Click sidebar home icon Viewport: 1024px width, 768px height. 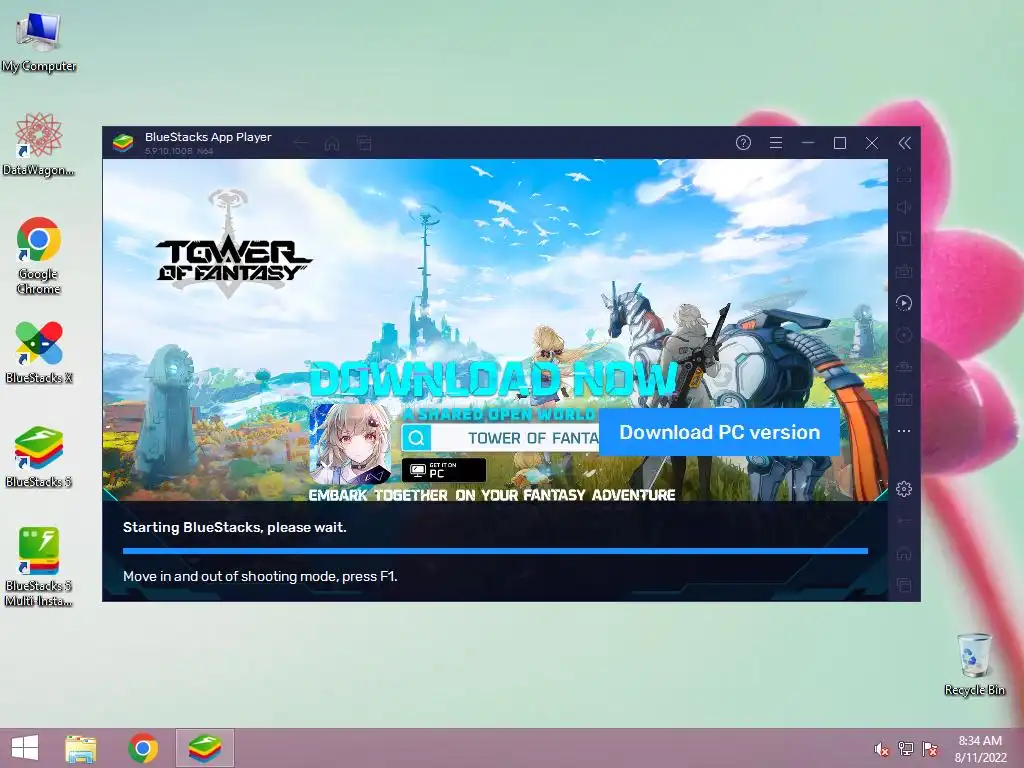pyautogui.click(x=904, y=553)
